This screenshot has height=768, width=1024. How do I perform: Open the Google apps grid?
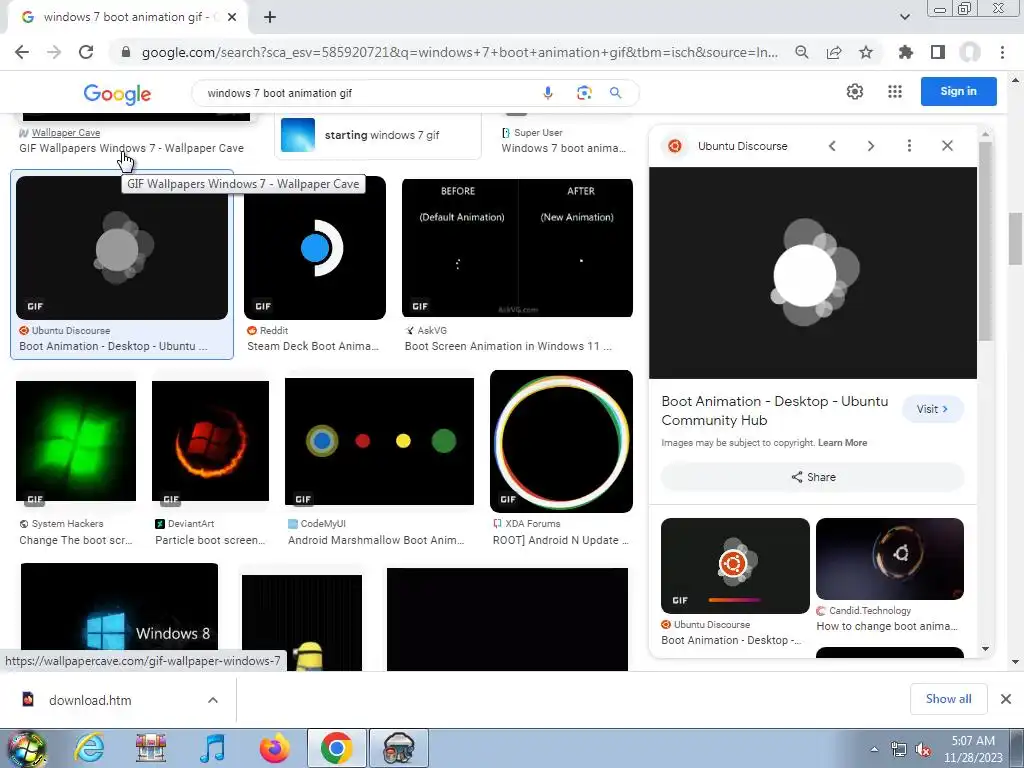click(x=895, y=91)
